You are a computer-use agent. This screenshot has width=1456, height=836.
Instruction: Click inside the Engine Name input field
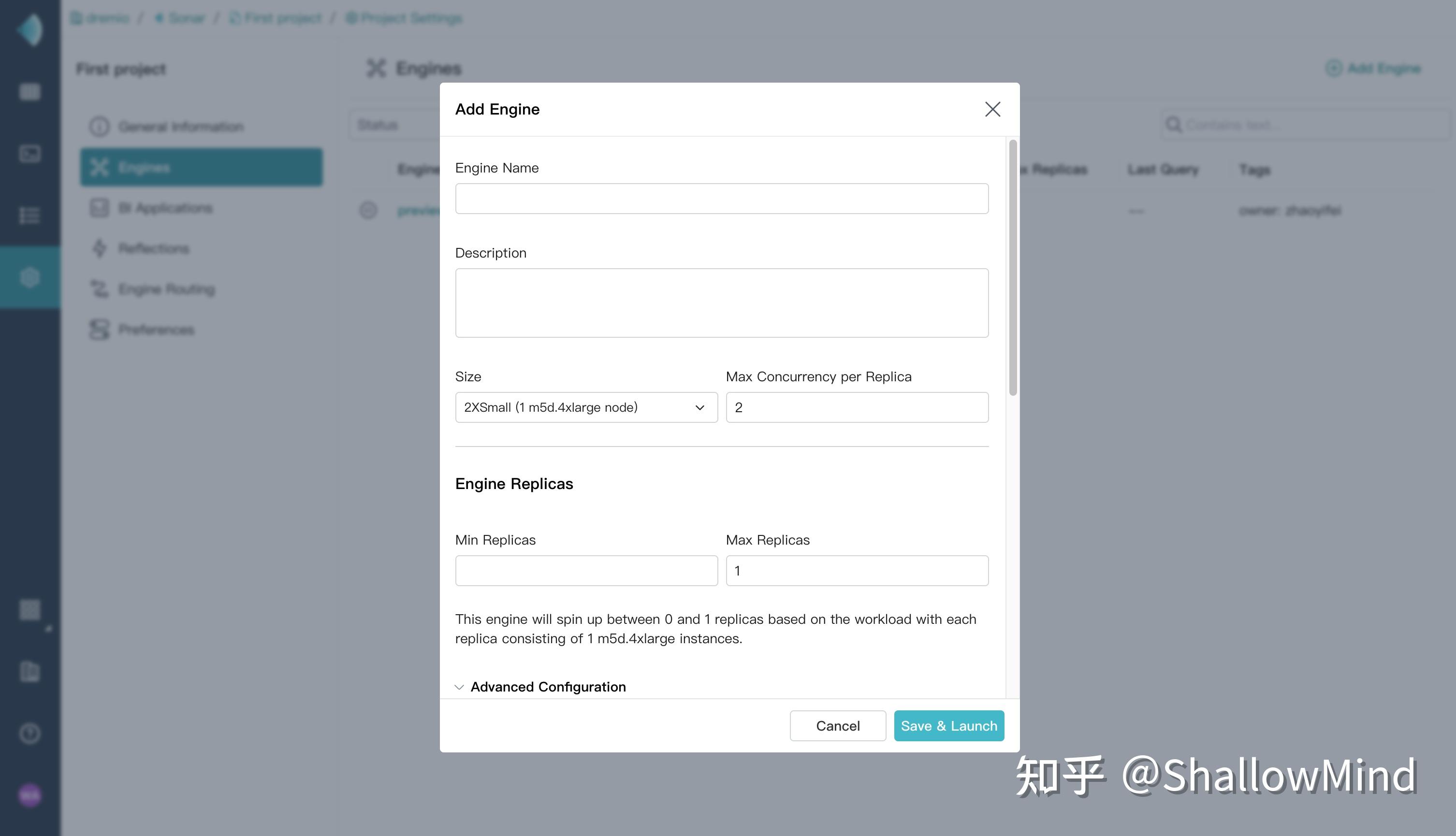(721, 198)
